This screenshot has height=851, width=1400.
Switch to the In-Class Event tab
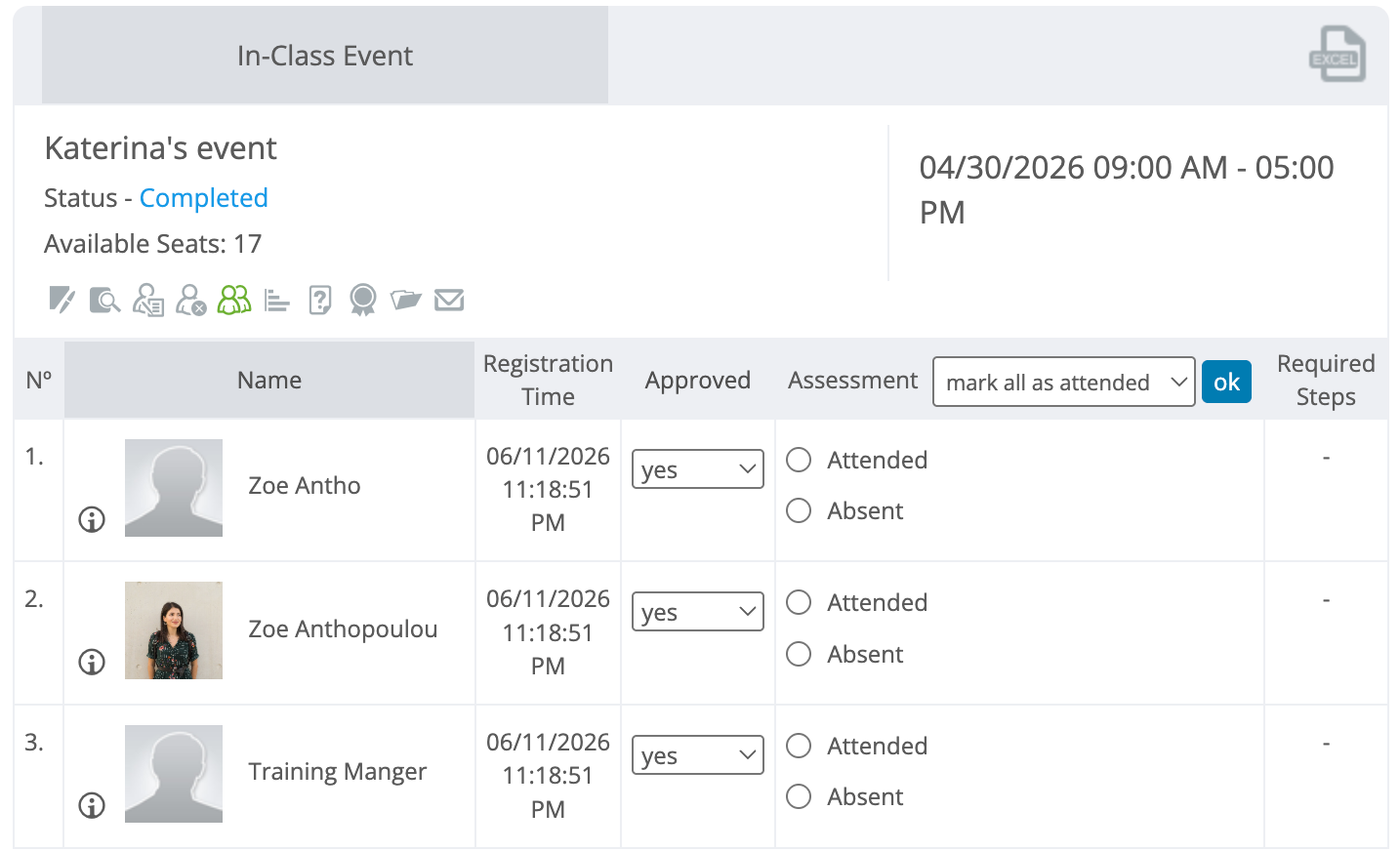[x=325, y=56]
